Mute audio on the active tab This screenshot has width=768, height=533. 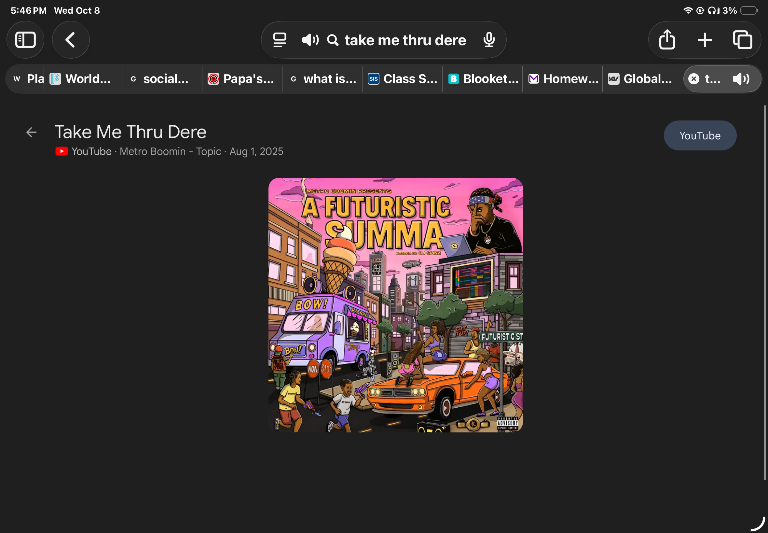(x=741, y=79)
